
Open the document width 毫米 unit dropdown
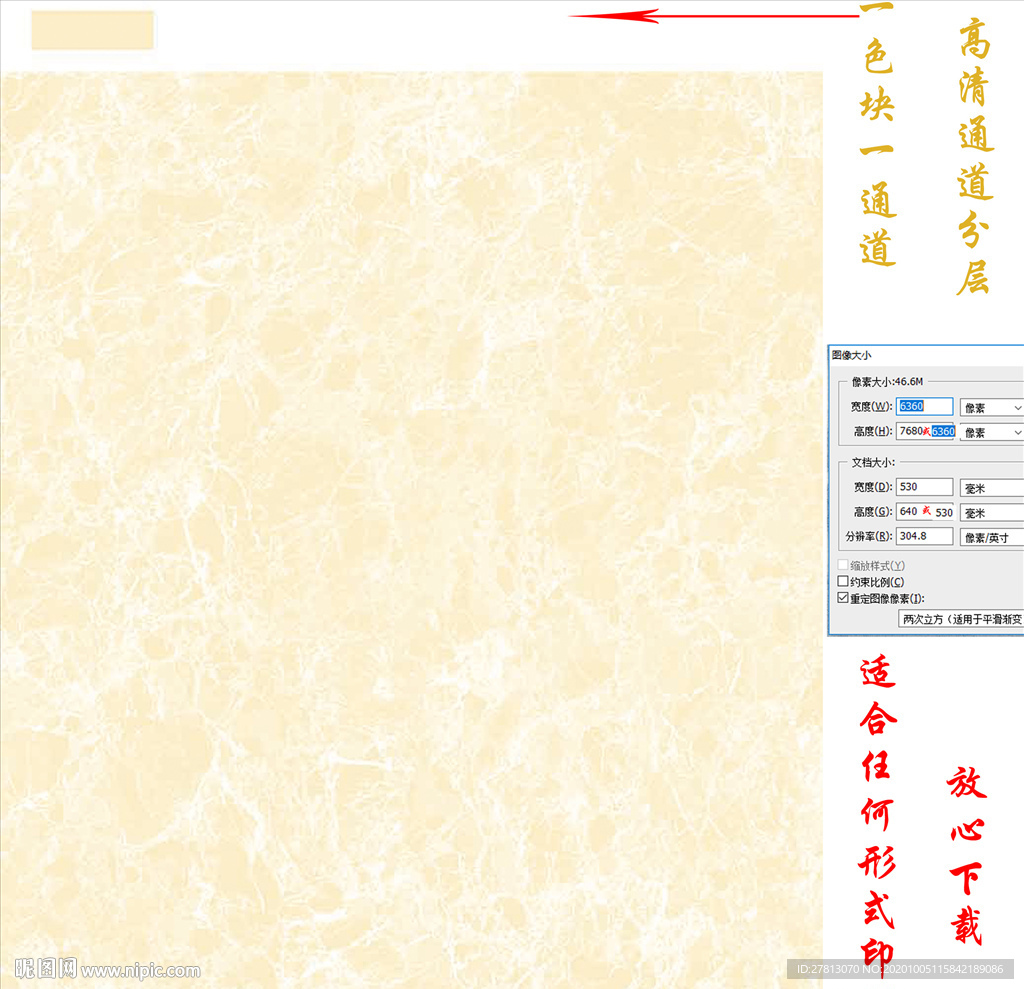[991, 488]
